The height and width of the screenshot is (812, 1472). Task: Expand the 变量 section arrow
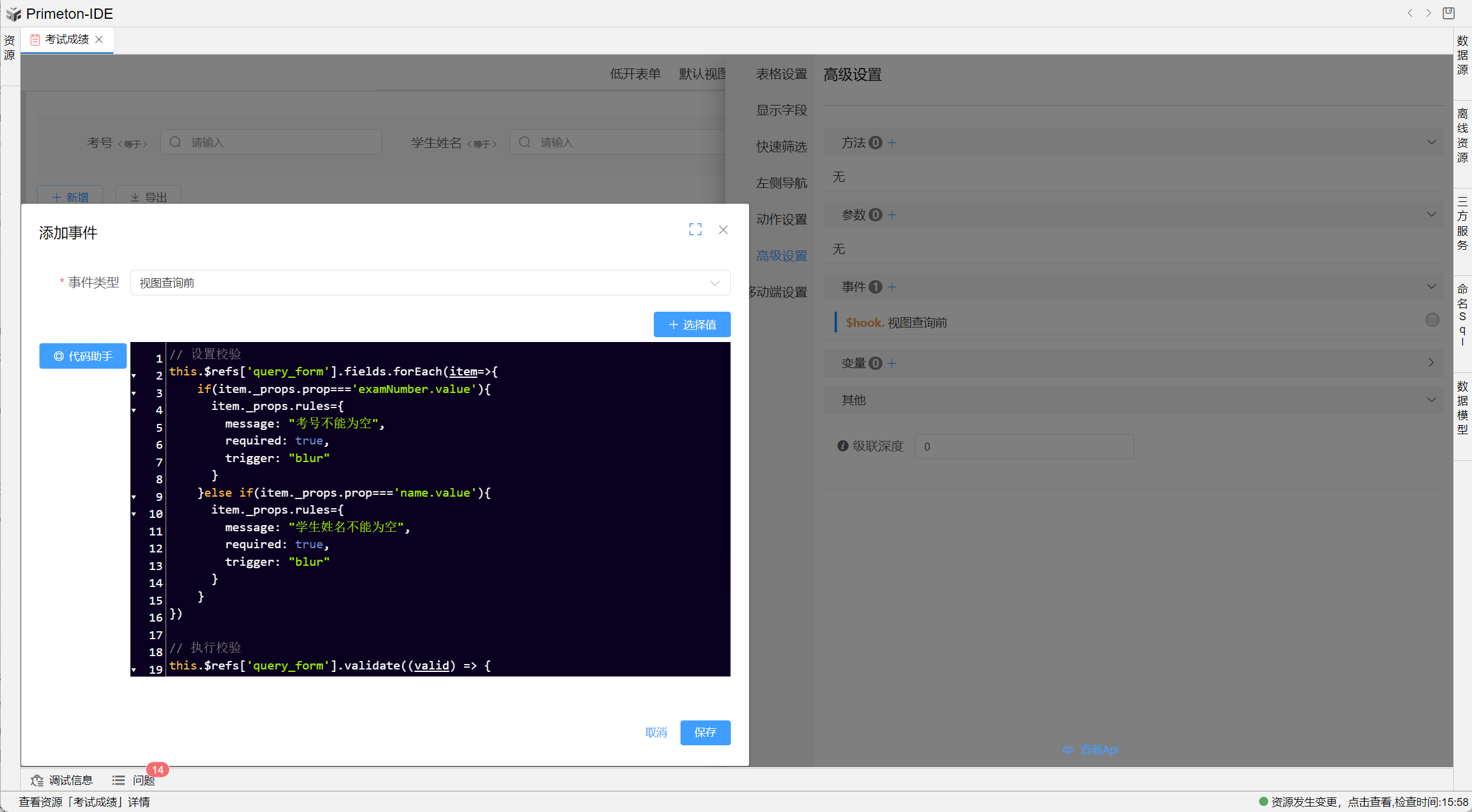pos(1431,363)
